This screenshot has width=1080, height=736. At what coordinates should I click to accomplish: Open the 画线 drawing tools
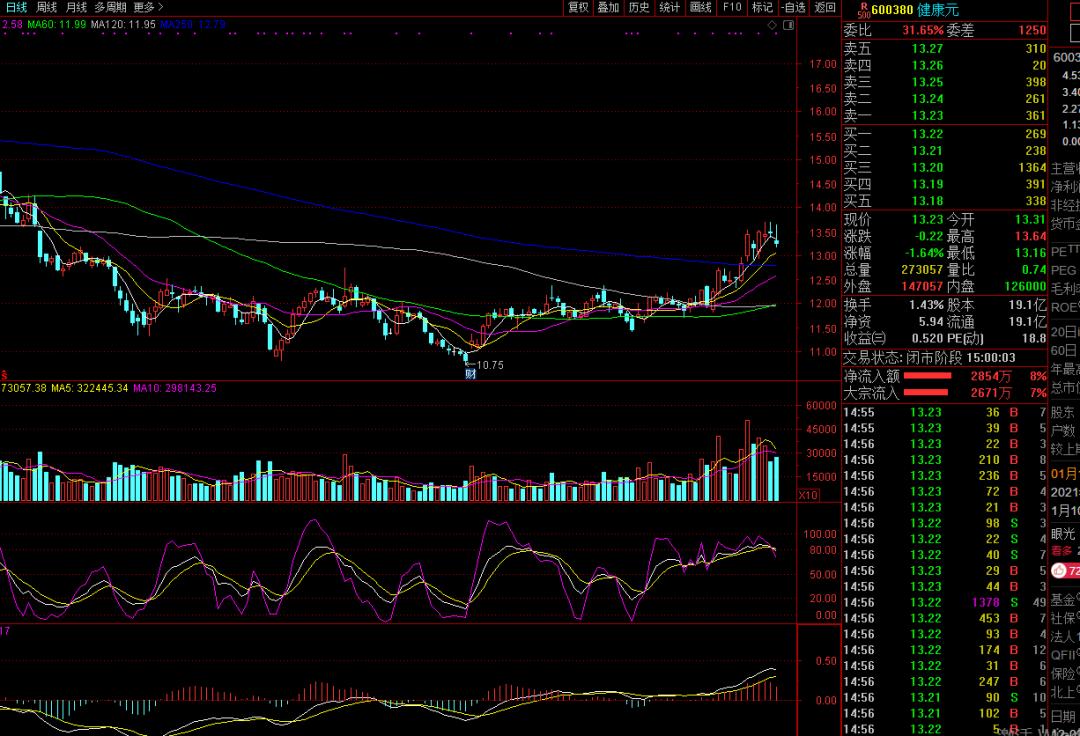click(x=701, y=7)
